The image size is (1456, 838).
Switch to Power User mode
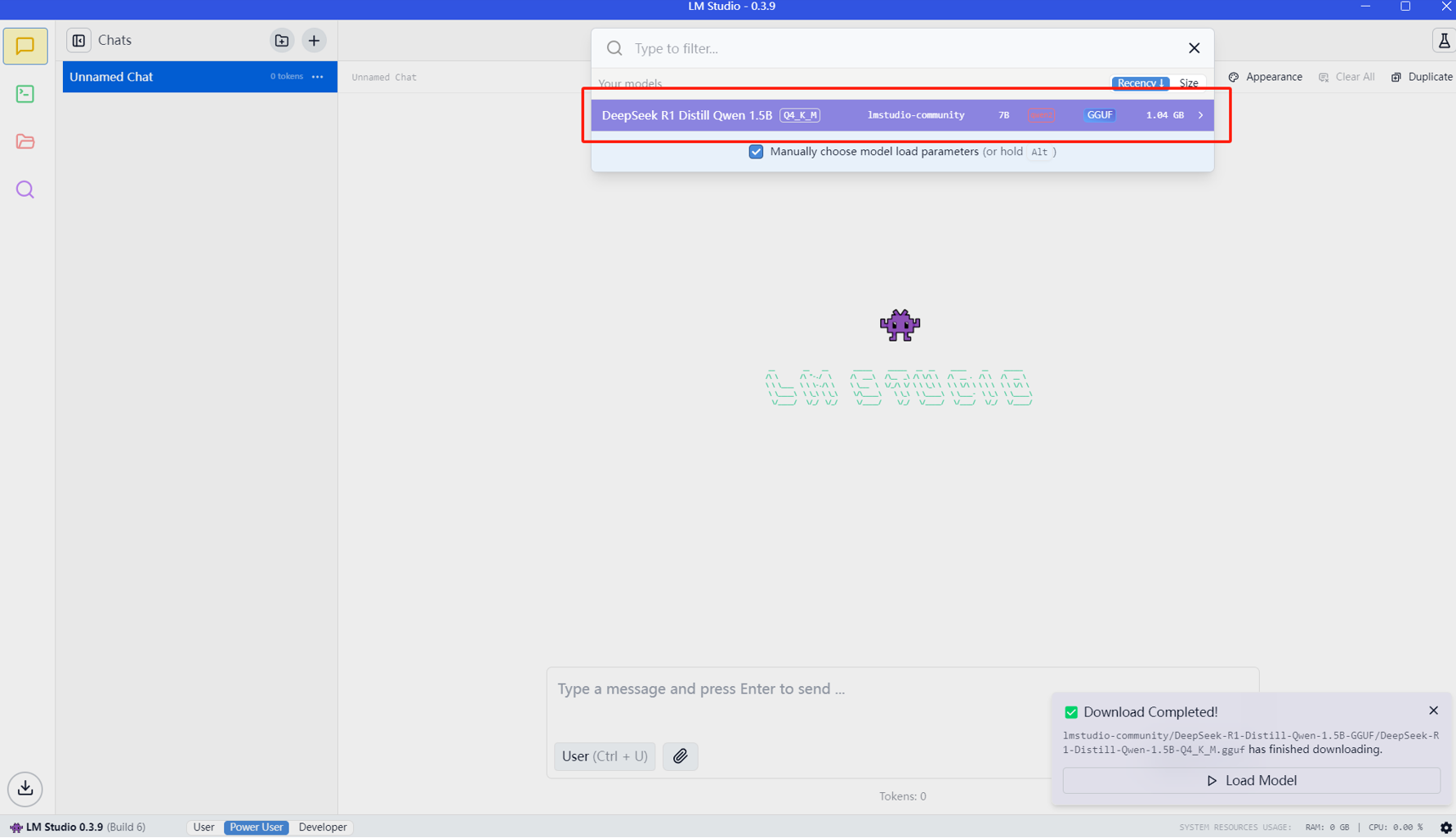[x=256, y=827]
